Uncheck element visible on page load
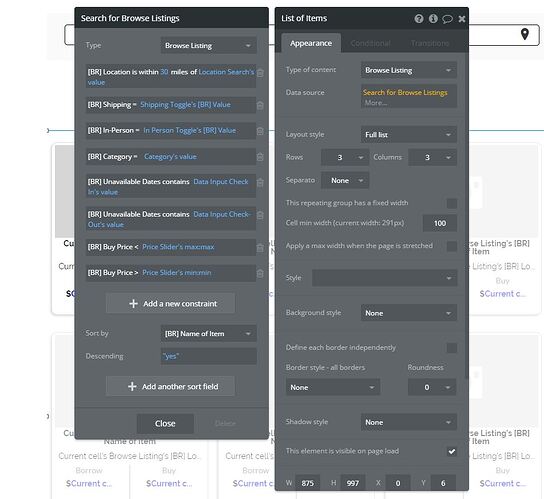 coord(452,451)
